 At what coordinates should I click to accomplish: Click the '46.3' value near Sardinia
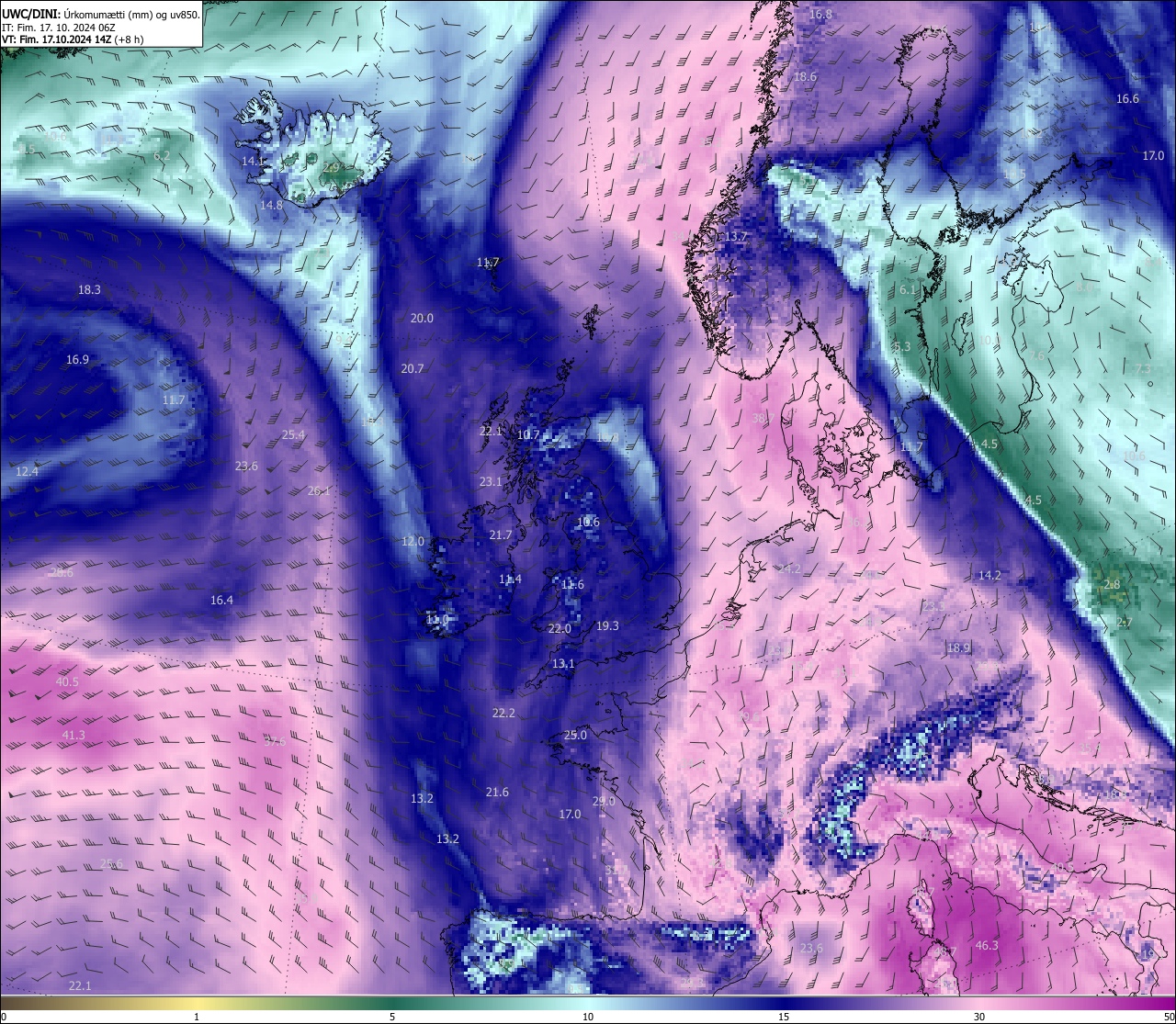click(x=987, y=945)
